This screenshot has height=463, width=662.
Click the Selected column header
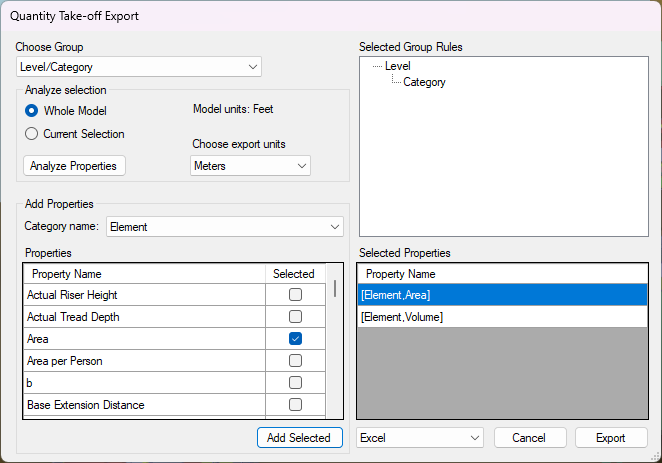tap(295, 274)
